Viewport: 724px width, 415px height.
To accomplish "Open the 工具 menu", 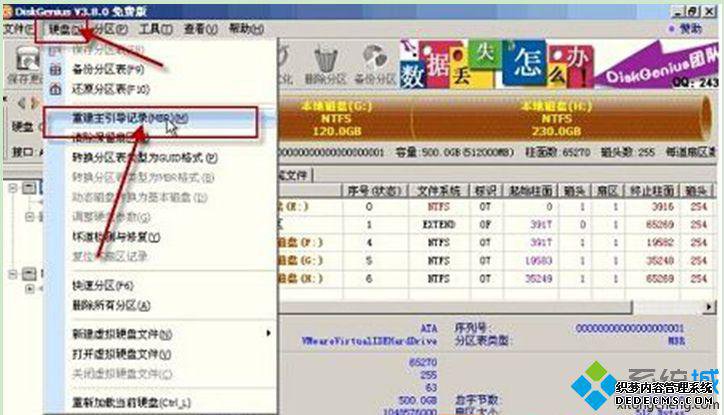I will (156, 29).
